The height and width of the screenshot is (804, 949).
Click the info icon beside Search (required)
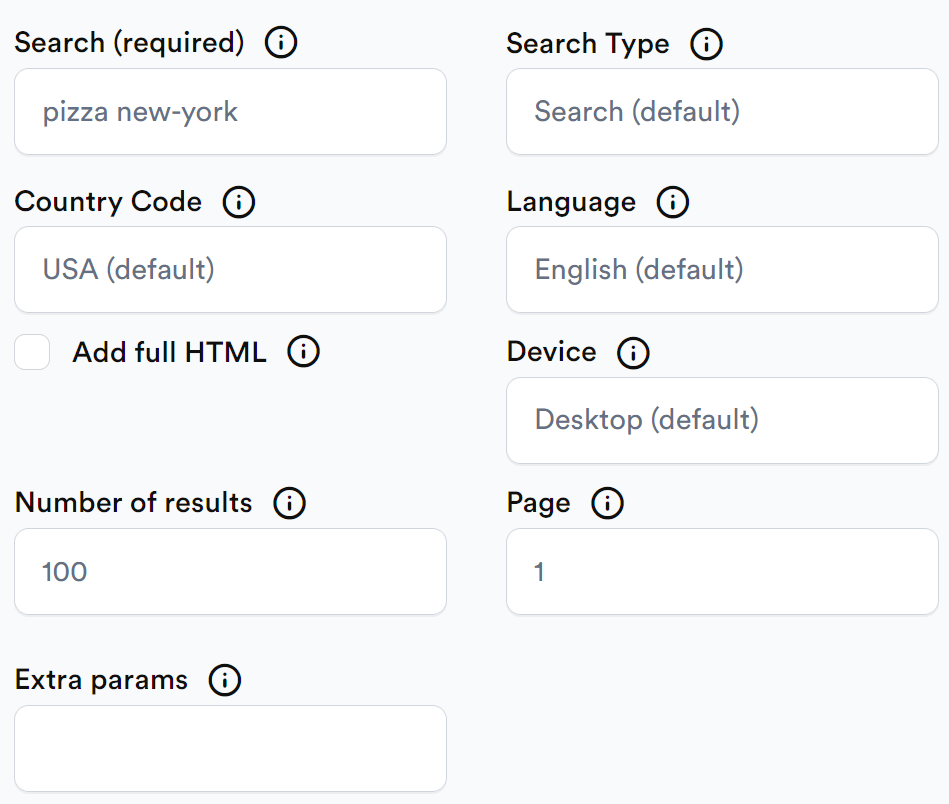point(281,42)
